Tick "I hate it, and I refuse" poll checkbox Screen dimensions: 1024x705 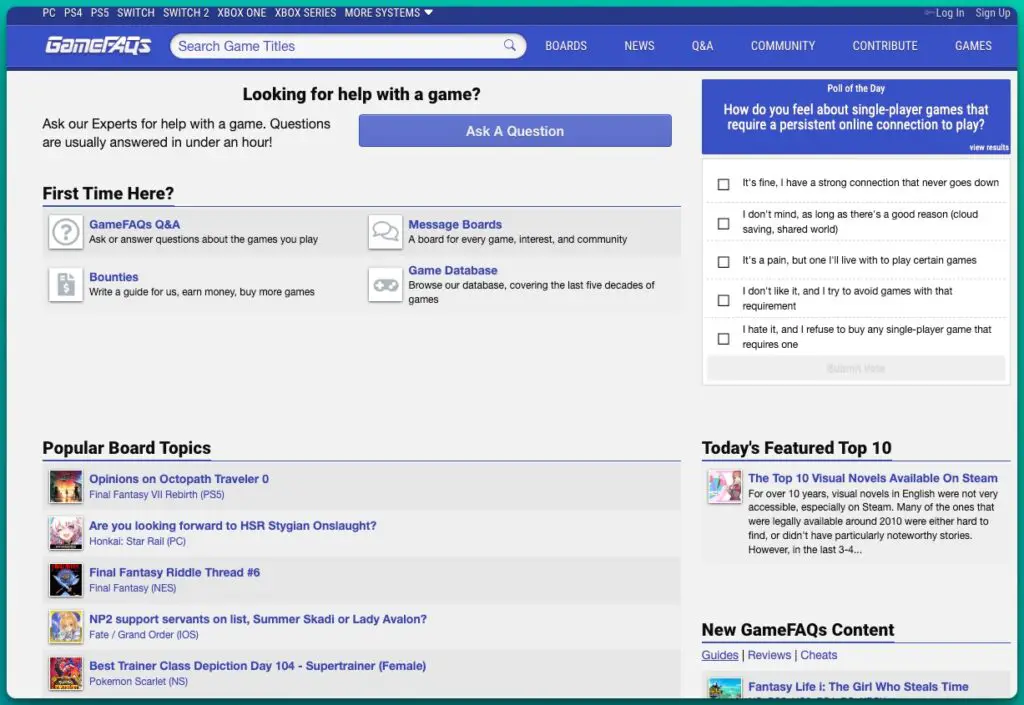click(x=723, y=338)
